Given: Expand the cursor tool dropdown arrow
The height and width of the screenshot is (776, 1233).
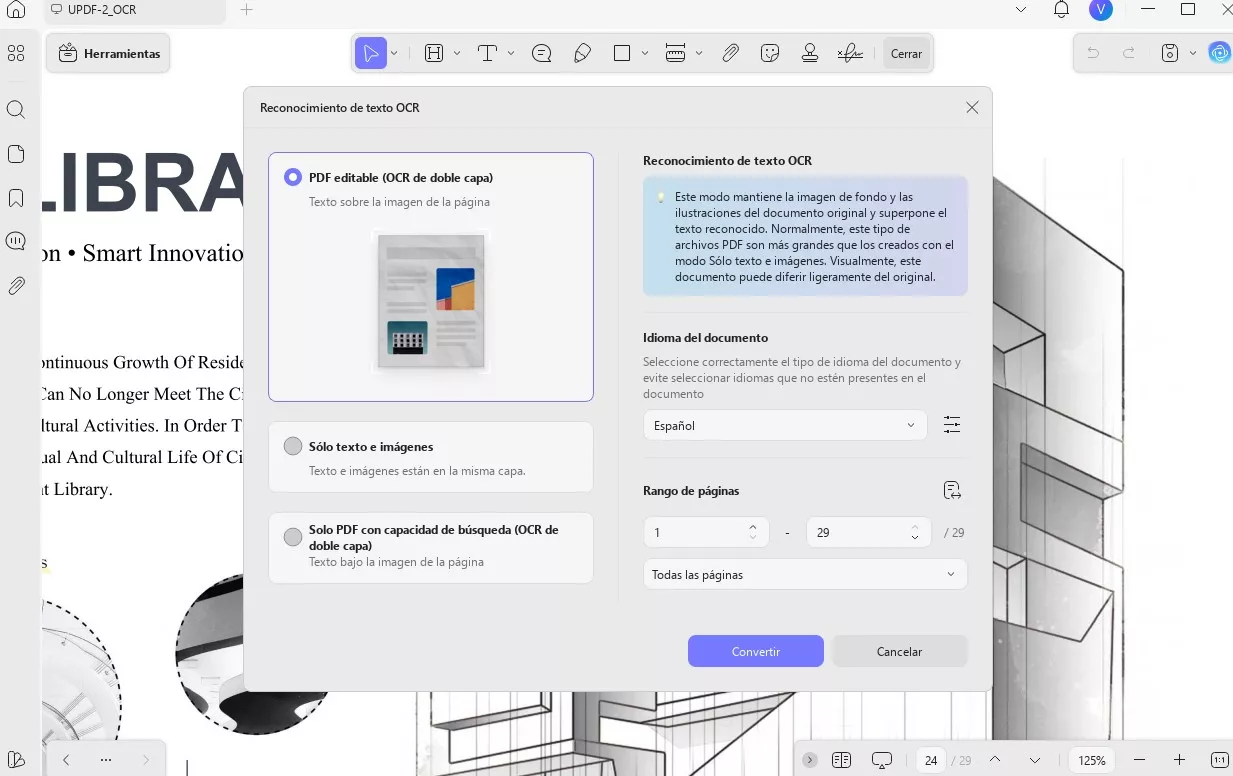Looking at the screenshot, I should pos(394,53).
